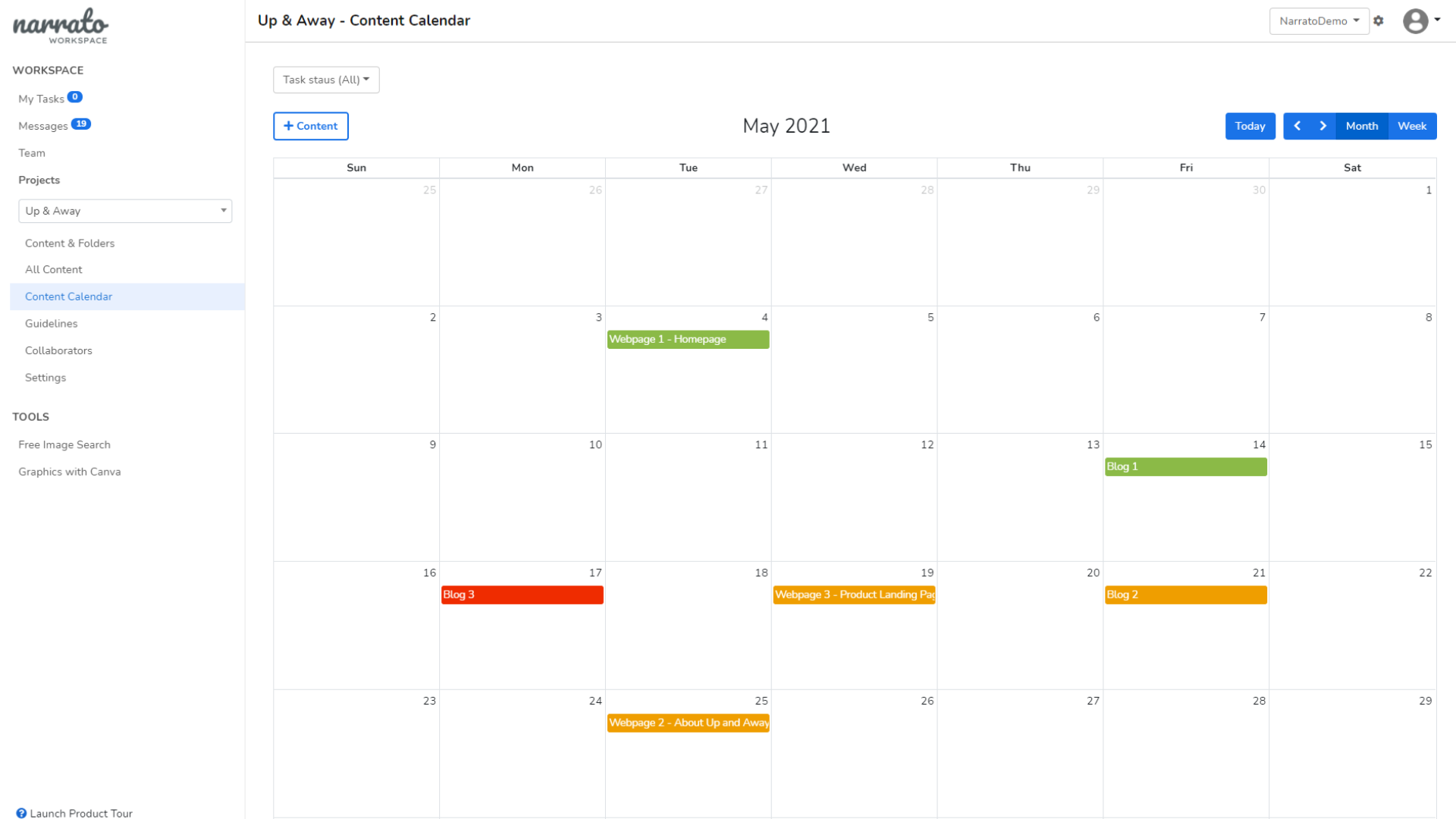The width and height of the screenshot is (1456, 819).
Task: Switch the calendar to Month view
Action: [x=1362, y=126]
